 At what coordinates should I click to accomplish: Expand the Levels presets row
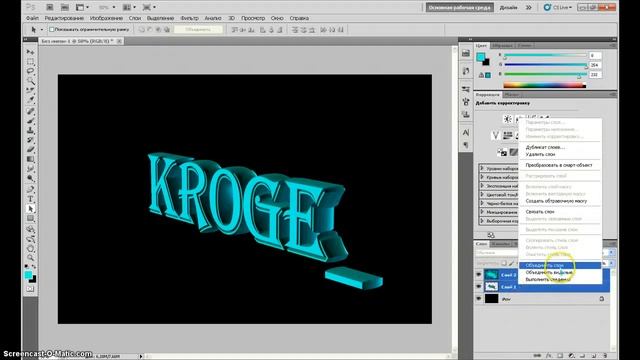tap(482, 168)
